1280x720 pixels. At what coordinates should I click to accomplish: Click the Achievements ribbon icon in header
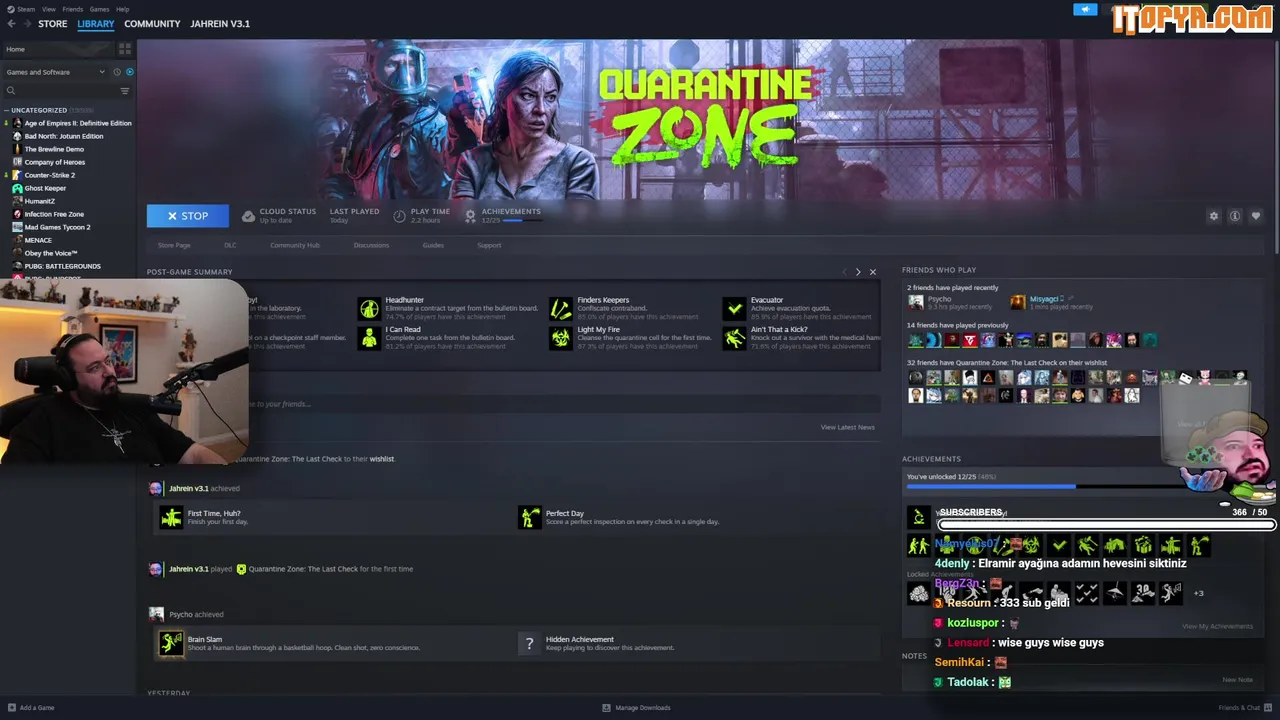tap(470, 216)
